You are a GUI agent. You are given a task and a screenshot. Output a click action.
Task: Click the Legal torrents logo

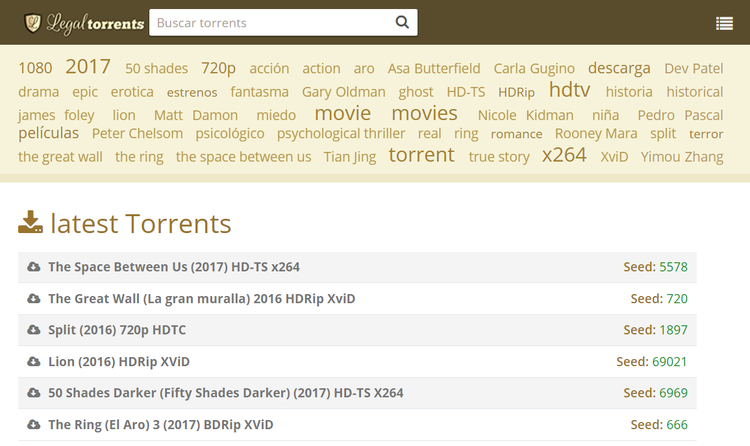[x=84, y=23]
